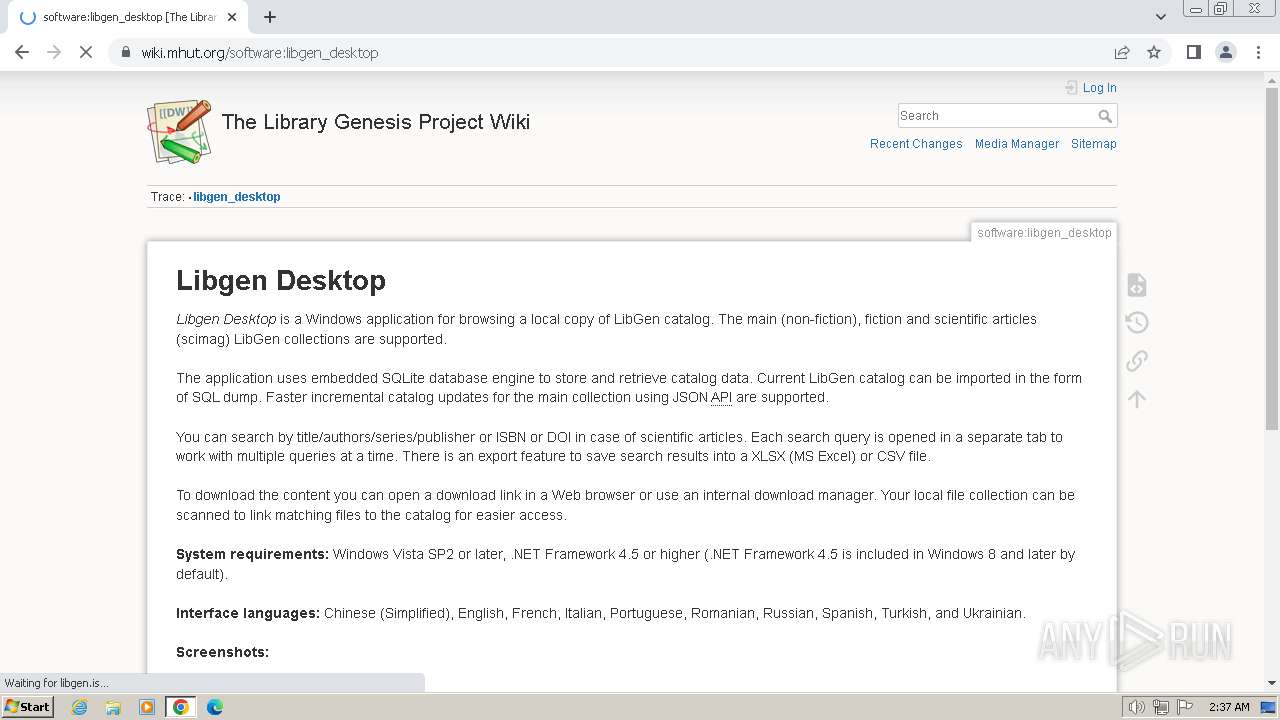Select the software:libgen_desktop browser tab
This screenshot has width=1280, height=720.
[130, 17]
